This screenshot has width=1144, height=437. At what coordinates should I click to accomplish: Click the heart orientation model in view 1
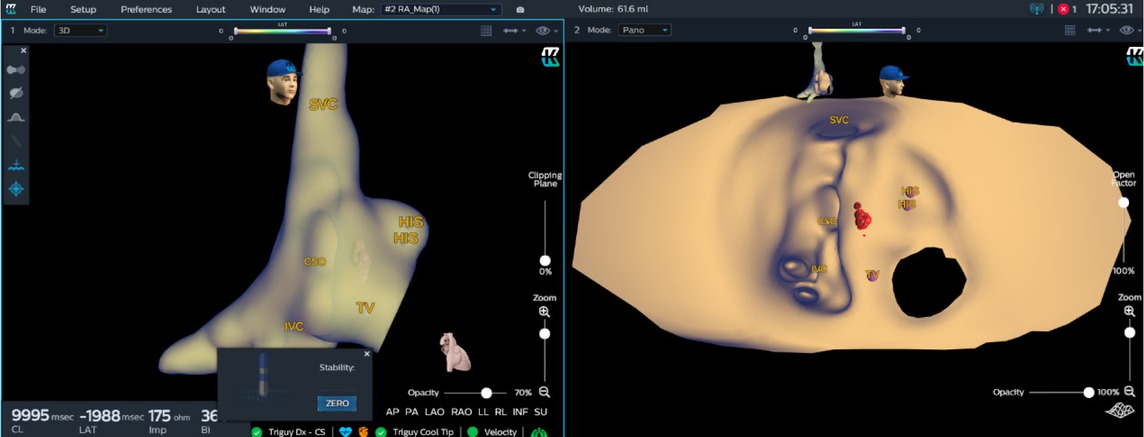pyautogui.click(x=455, y=352)
